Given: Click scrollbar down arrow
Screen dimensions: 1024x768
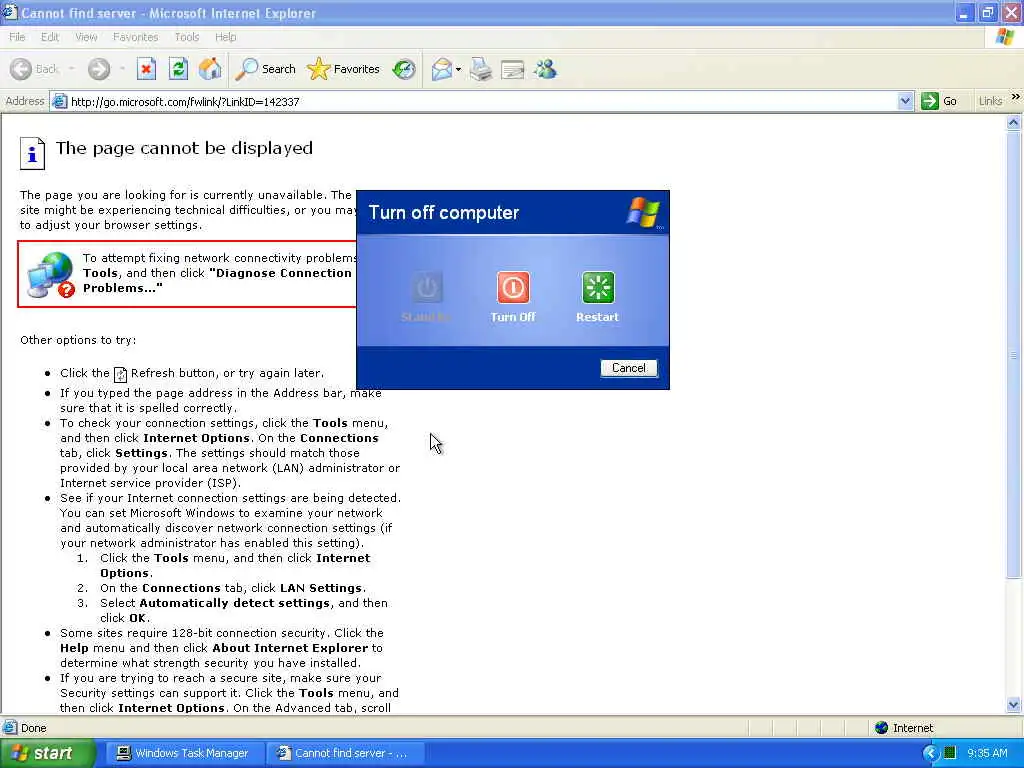Looking at the screenshot, I should 1014,705.
